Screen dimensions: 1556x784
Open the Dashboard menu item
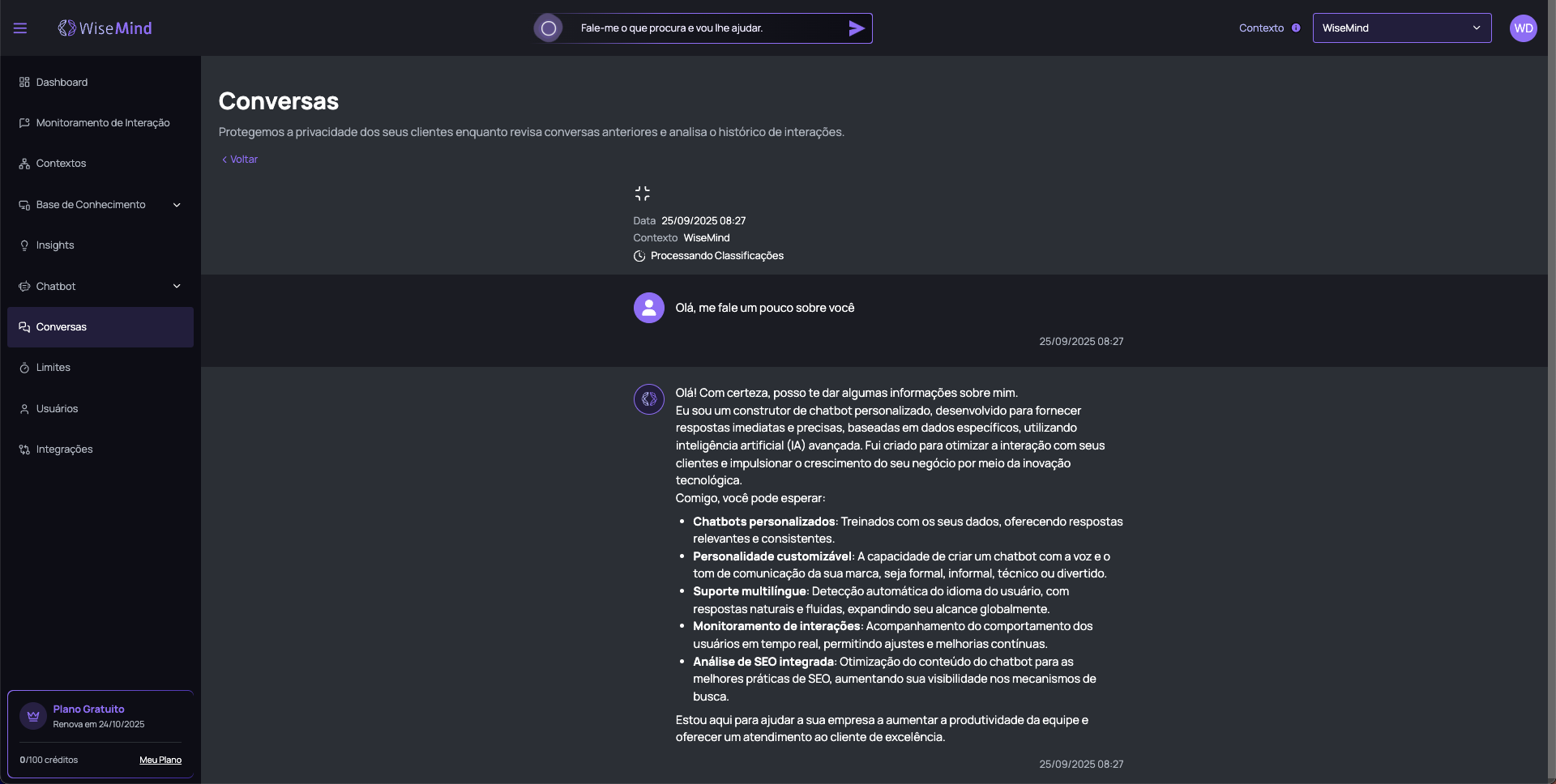click(62, 83)
